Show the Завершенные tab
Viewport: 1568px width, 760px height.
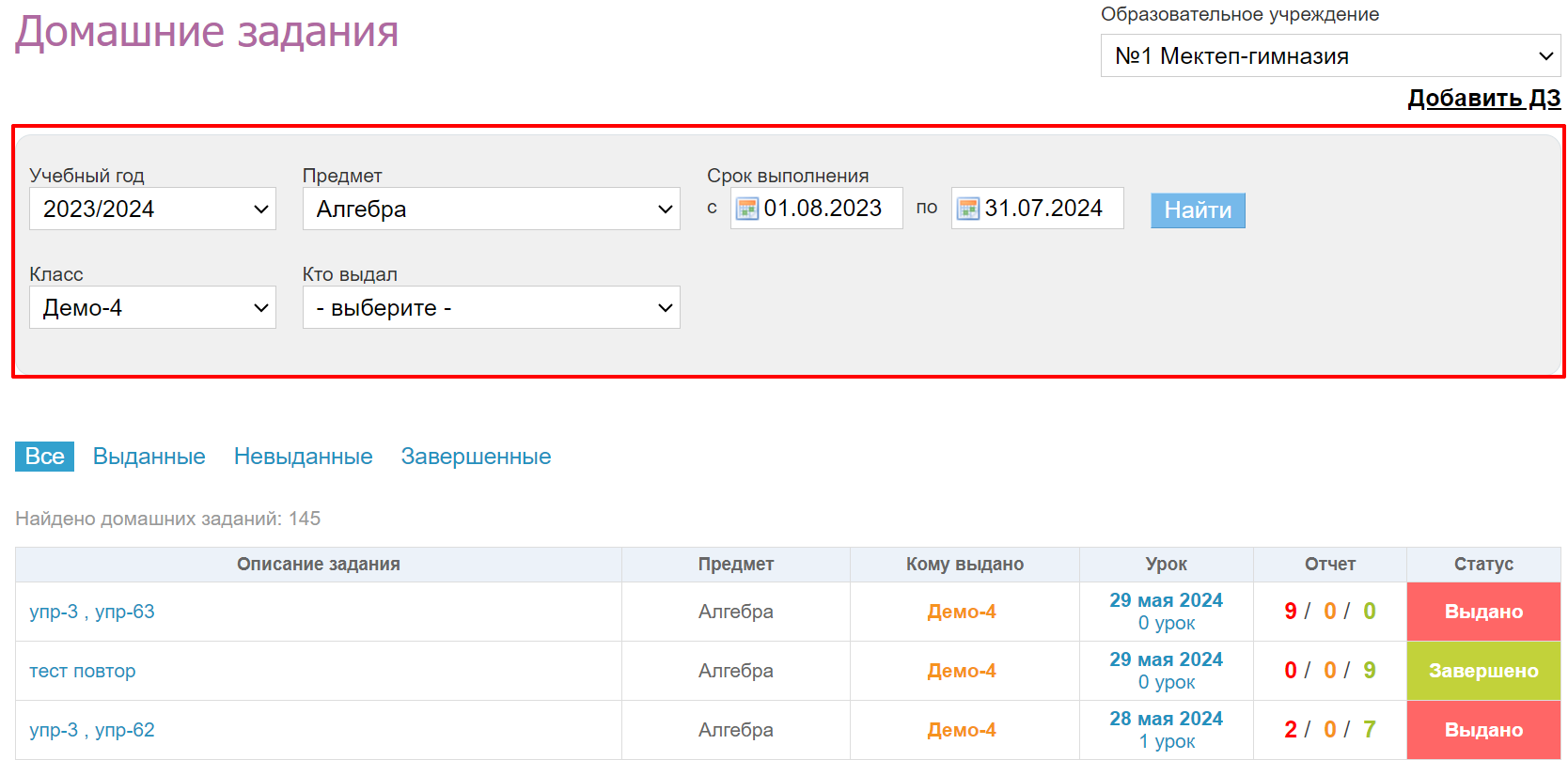pyautogui.click(x=476, y=457)
